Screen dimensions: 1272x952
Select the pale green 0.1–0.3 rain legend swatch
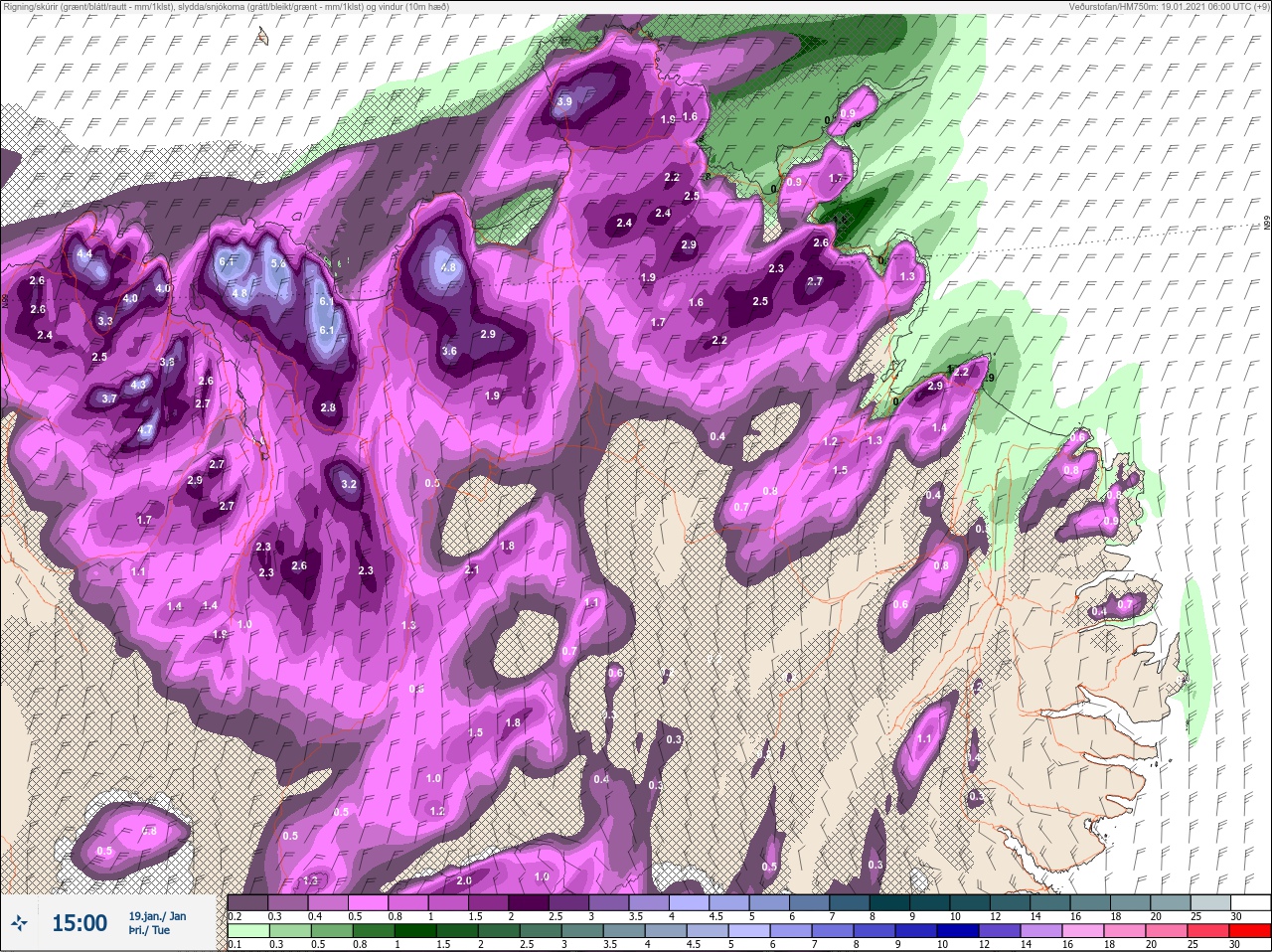pos(247,930)
